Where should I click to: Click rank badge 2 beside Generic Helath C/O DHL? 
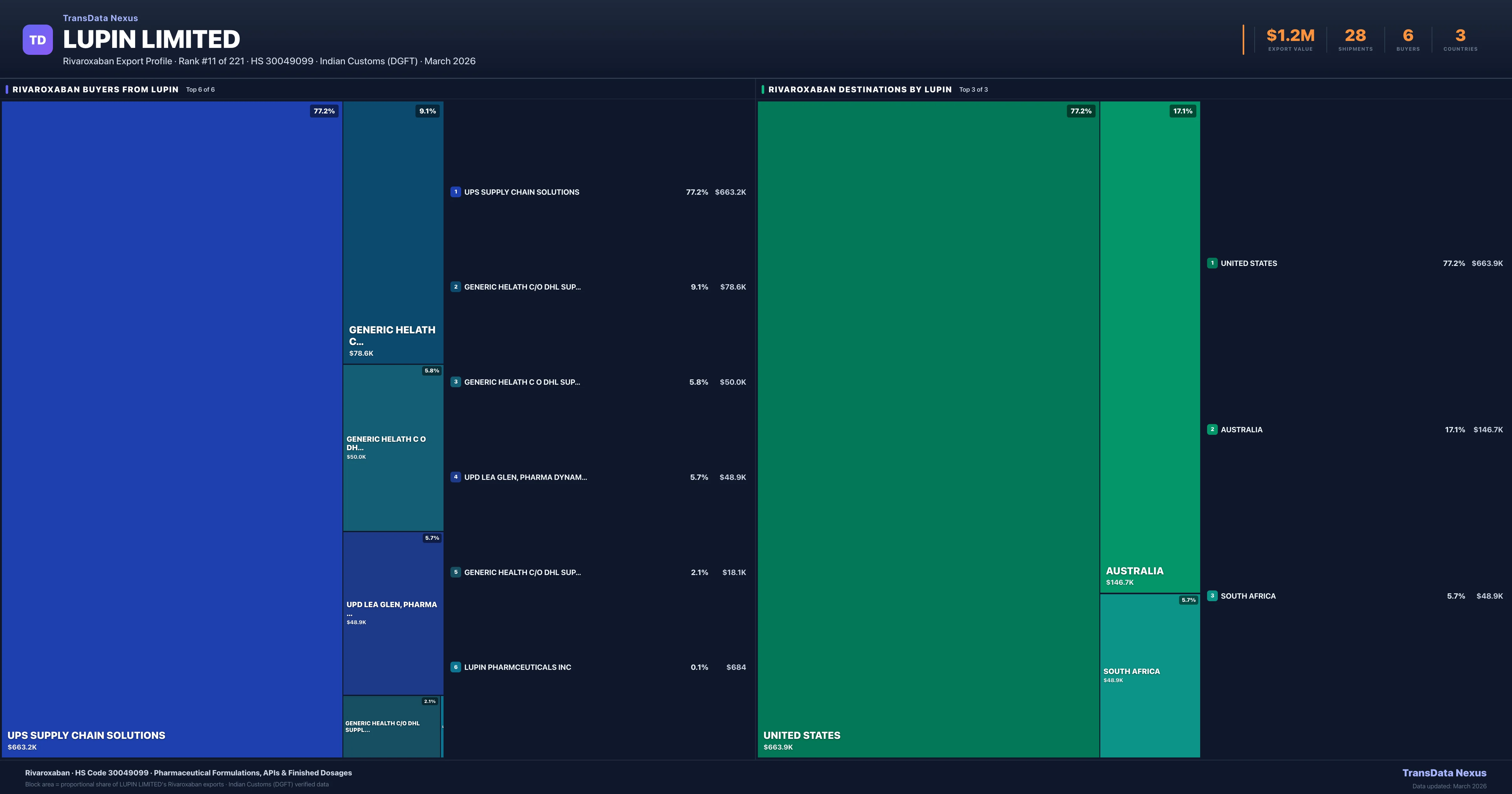455,287
